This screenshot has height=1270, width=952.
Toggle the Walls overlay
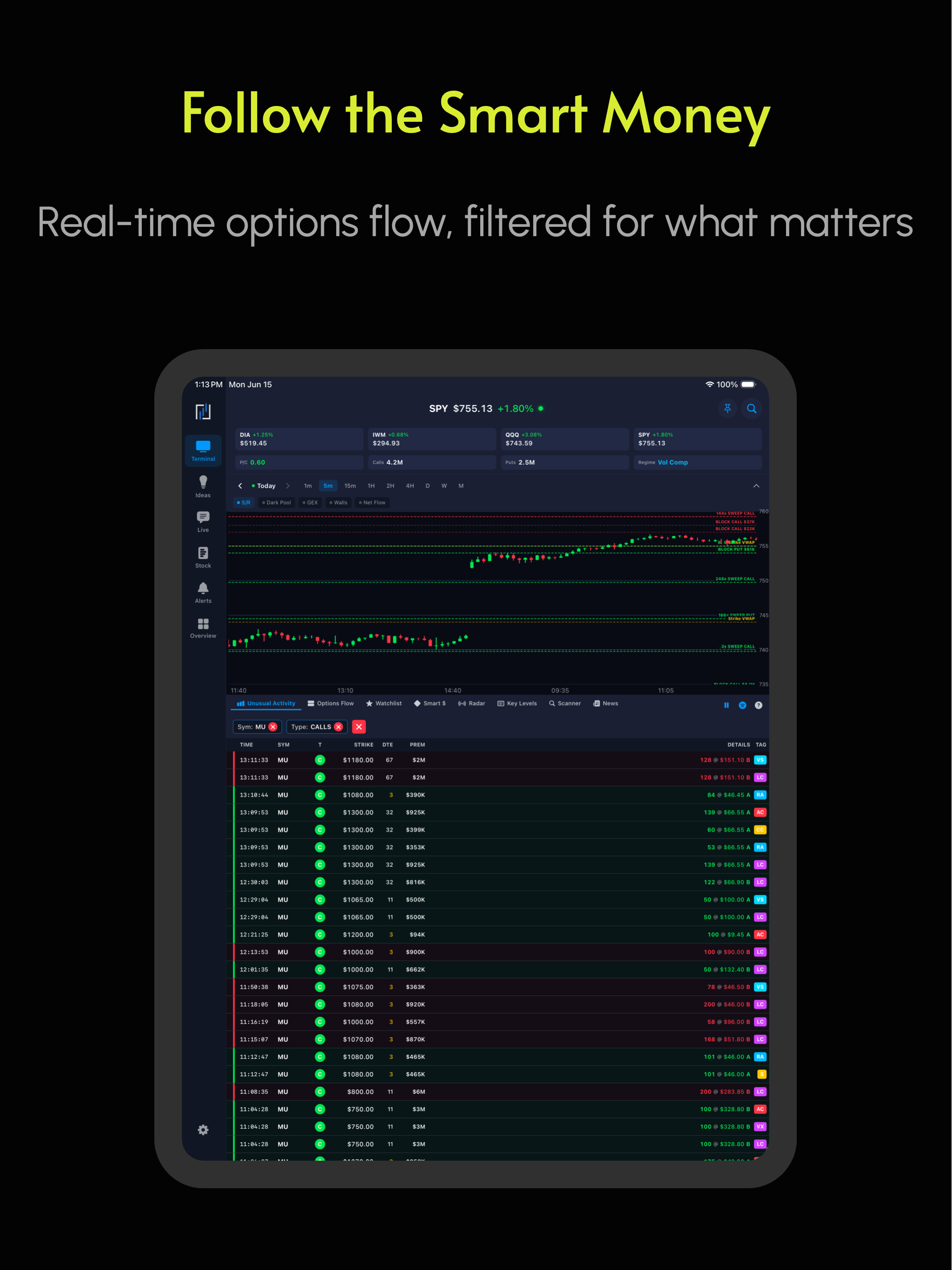pyautogui.click(x=338, y=503)
